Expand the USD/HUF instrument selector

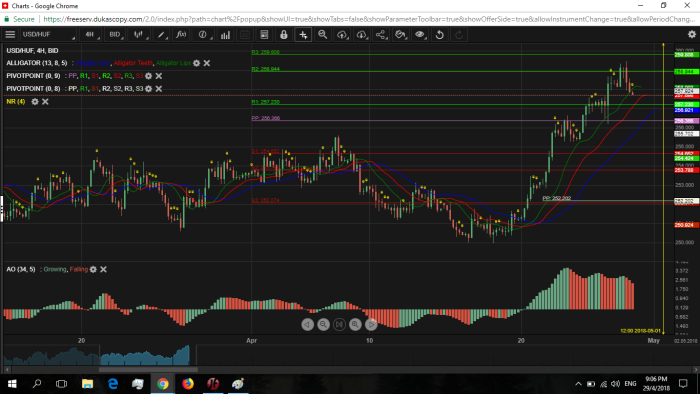click(x=48, y=34)
